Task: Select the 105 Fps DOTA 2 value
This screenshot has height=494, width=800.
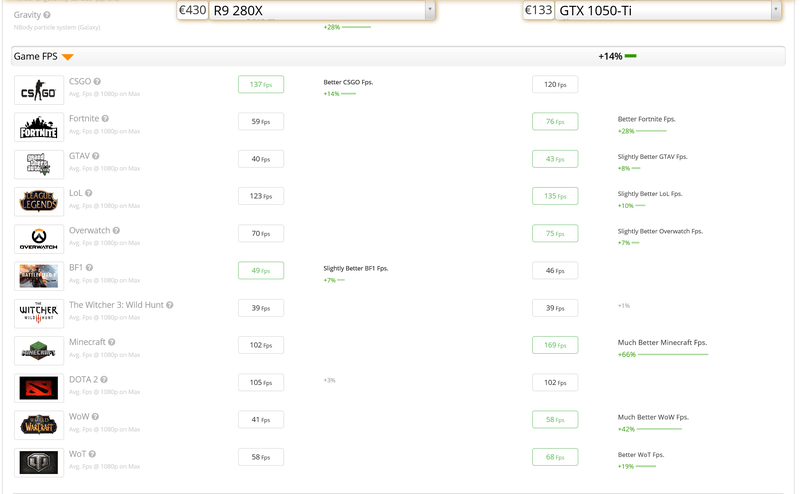Action: click(x=261, y=382)
